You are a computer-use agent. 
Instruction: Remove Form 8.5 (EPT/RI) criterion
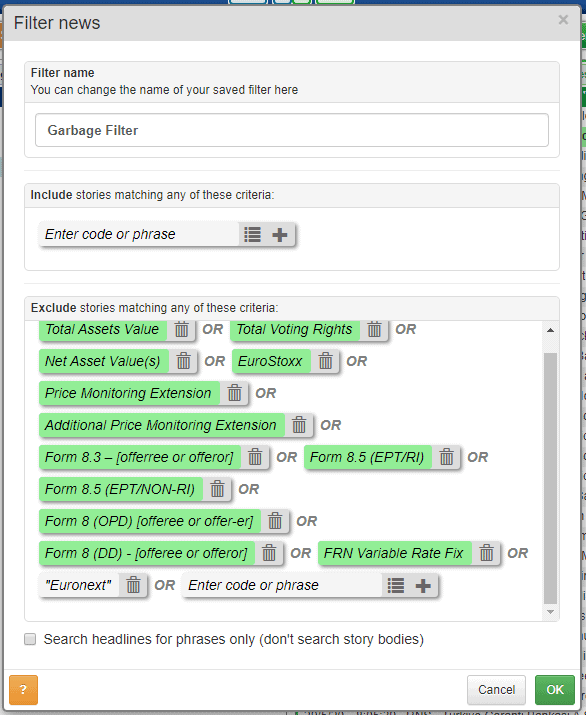(x=446, y=457)
